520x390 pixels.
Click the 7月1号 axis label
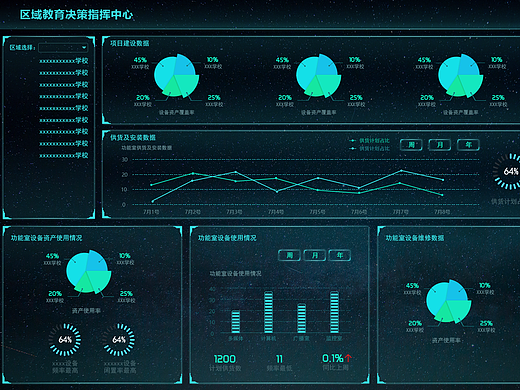click(151, 212)
